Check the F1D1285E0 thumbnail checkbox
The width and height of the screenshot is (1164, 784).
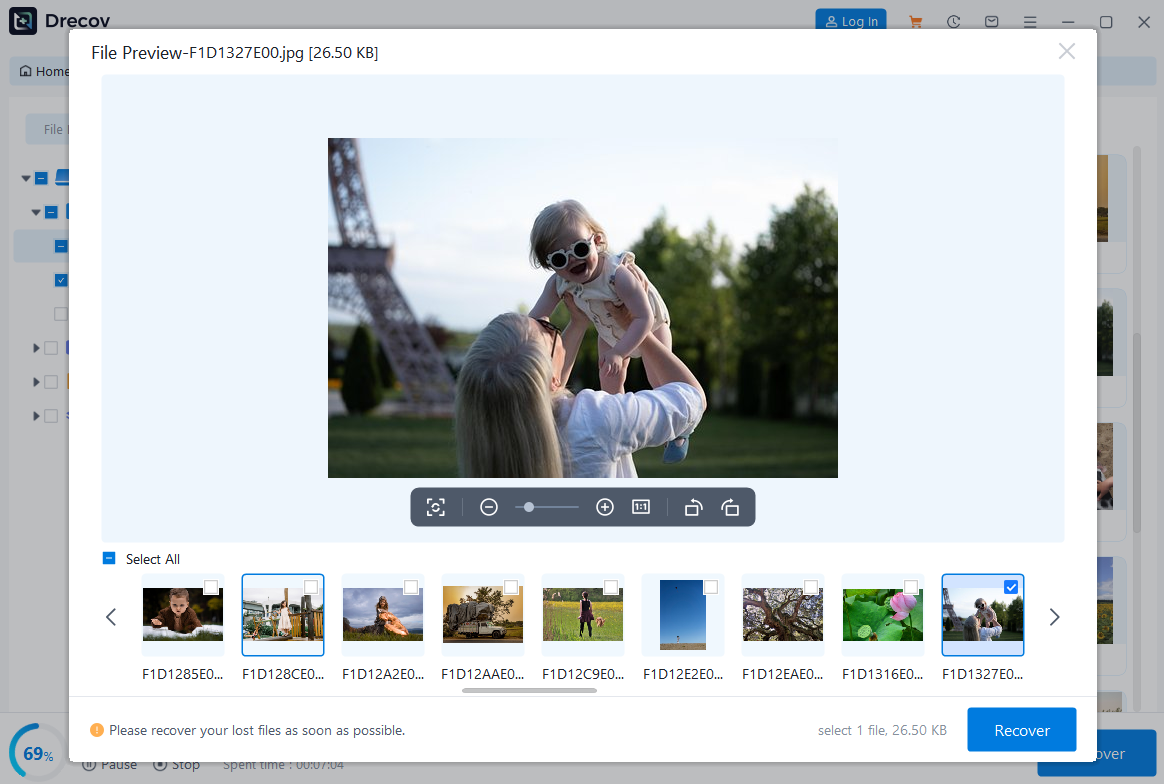click(x=210, y=587)
